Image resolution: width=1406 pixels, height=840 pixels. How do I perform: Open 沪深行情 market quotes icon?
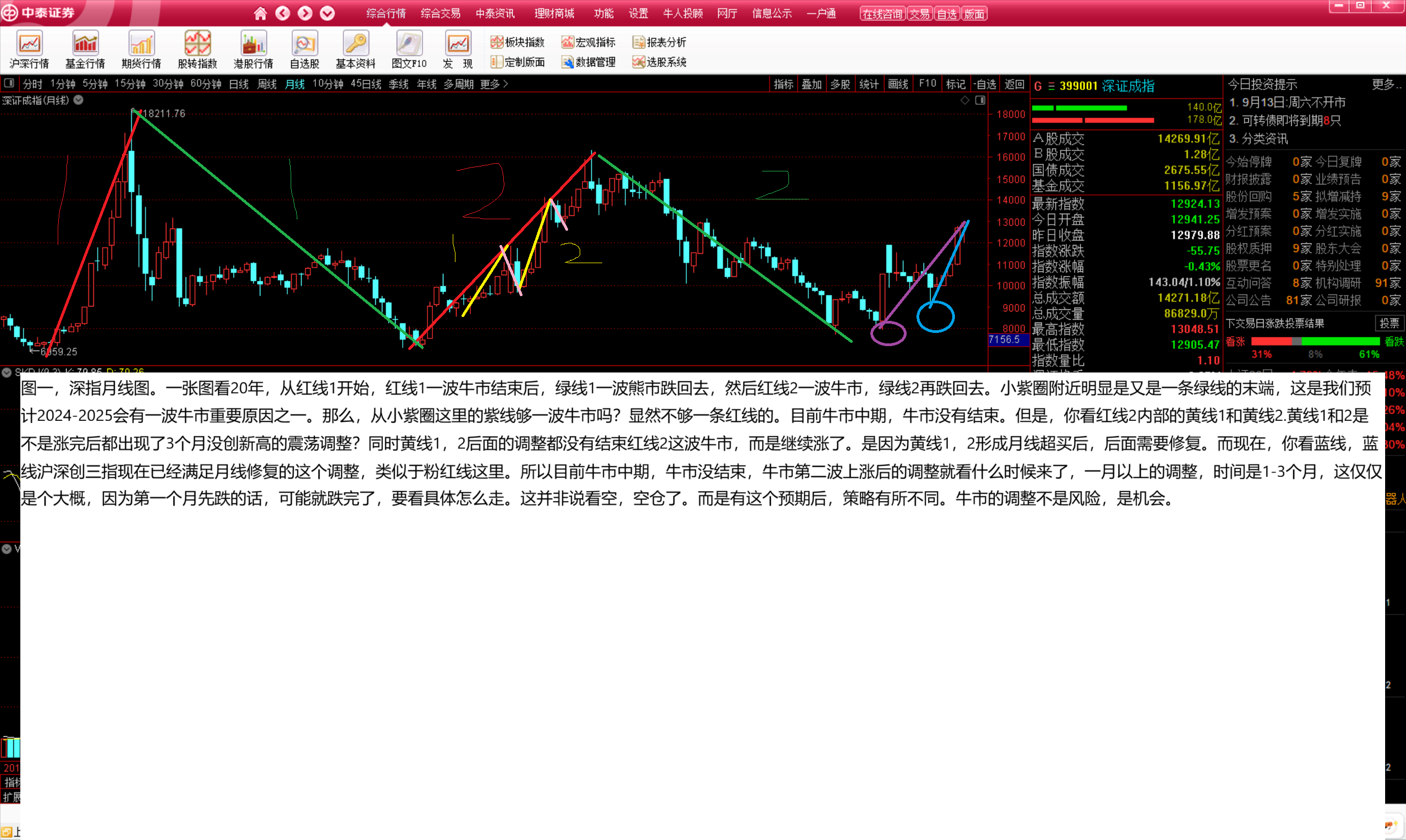(30, 44)
